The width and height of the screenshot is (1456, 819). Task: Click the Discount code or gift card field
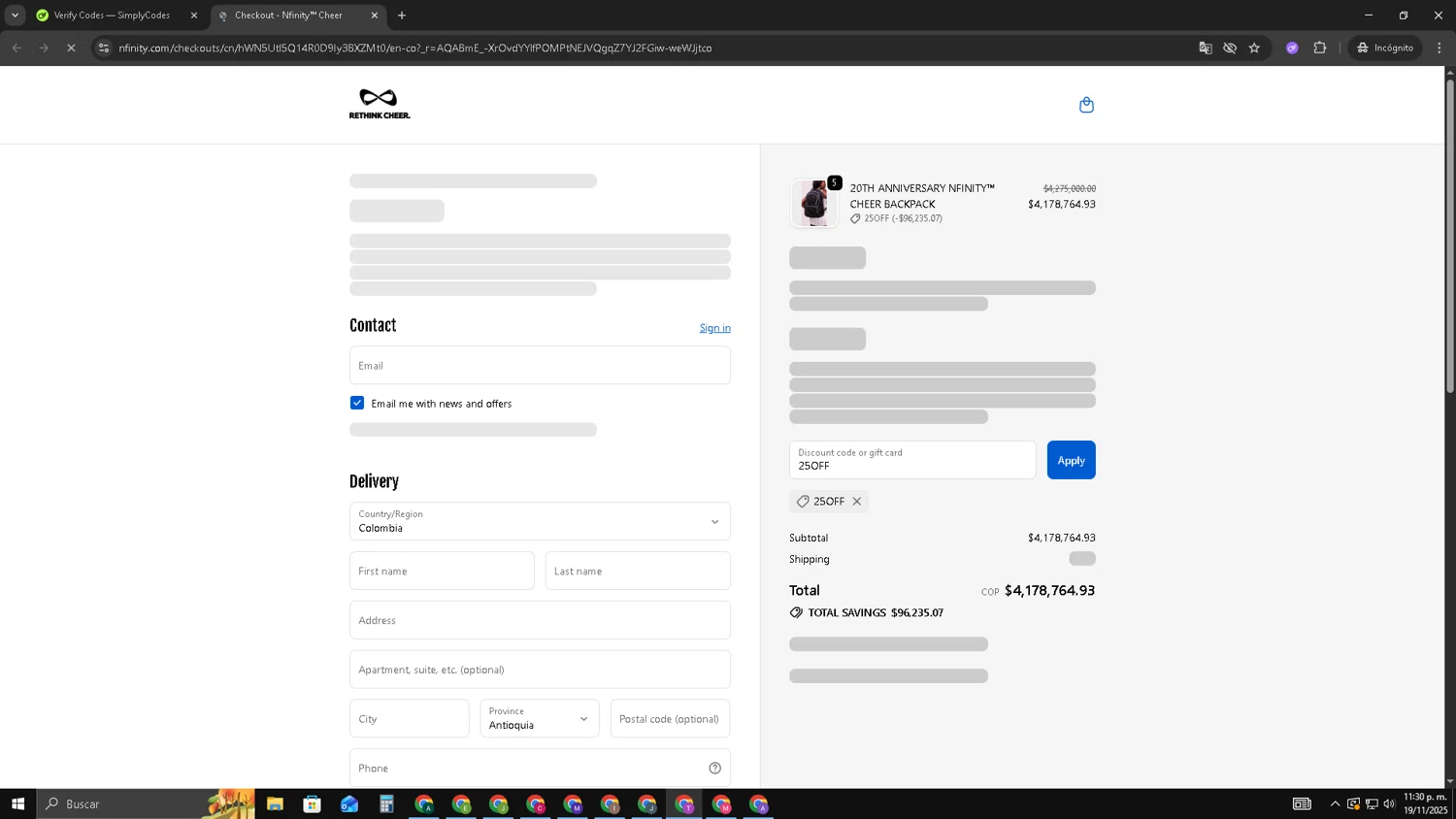(x=912, y=460)
